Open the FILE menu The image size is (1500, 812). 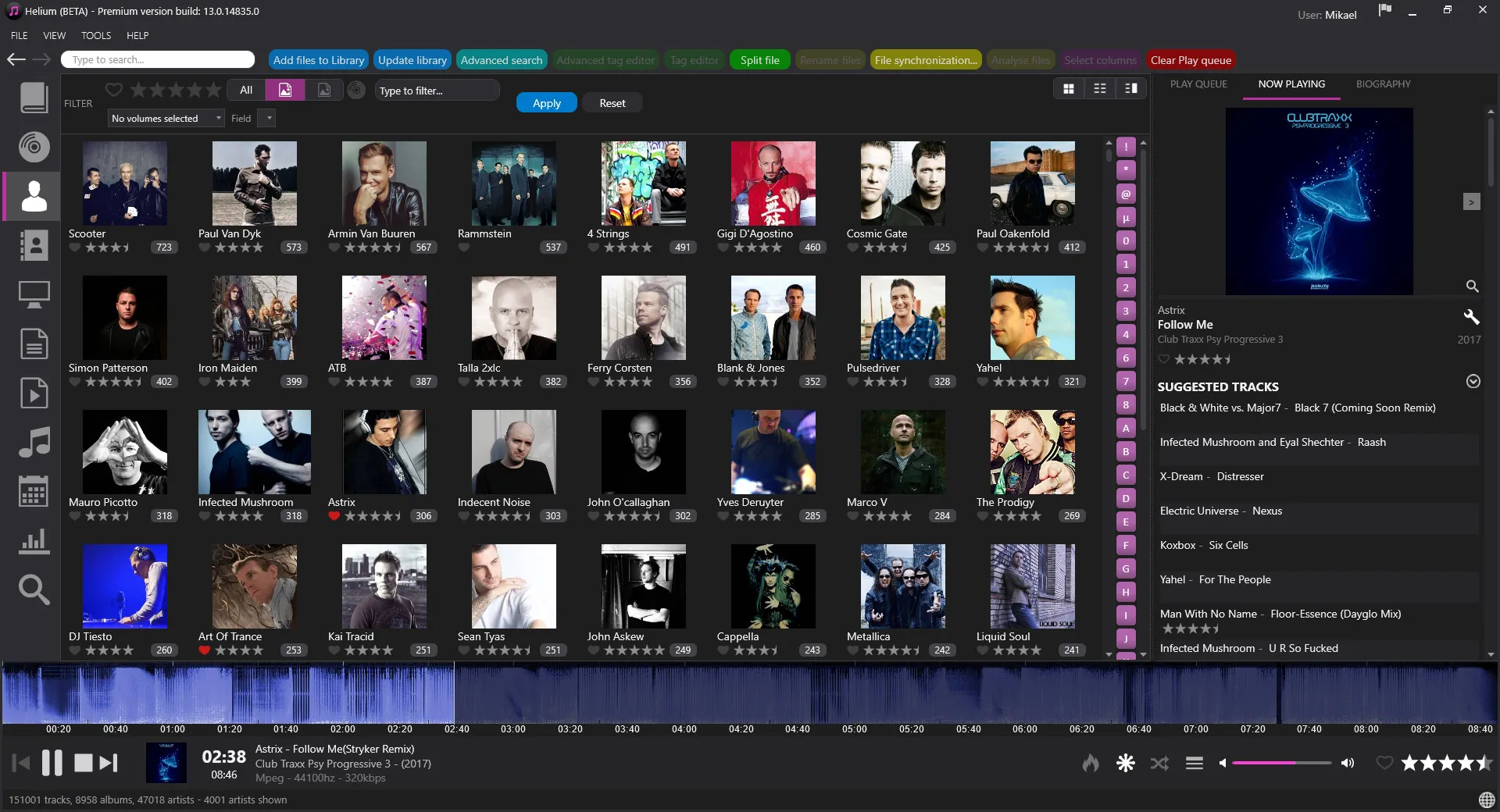point(20,35)
